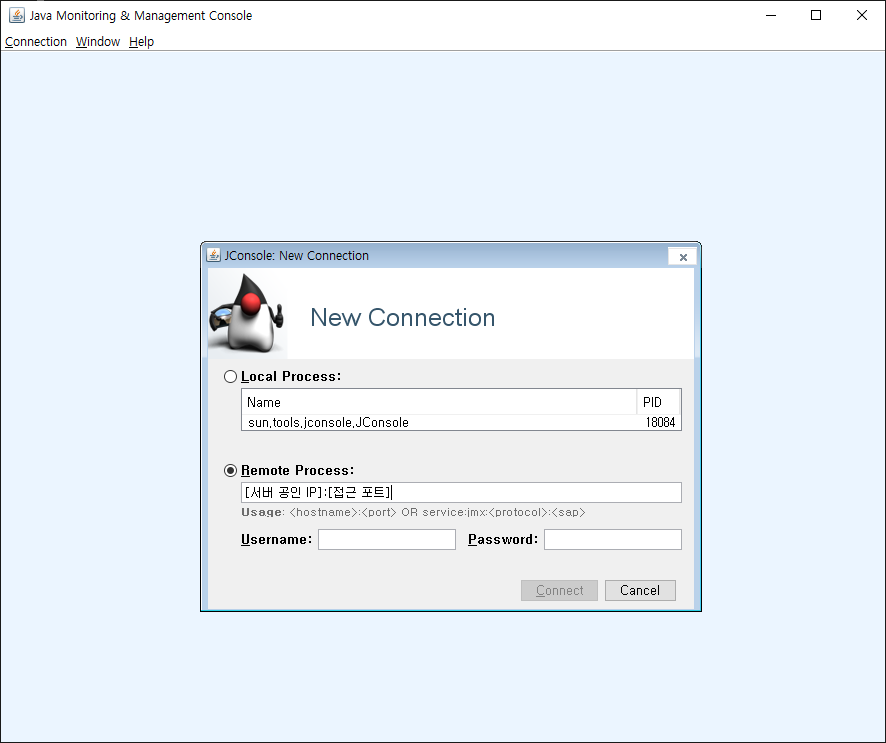
Task: Focus the Remote Process address field
Action: (461, 492)
